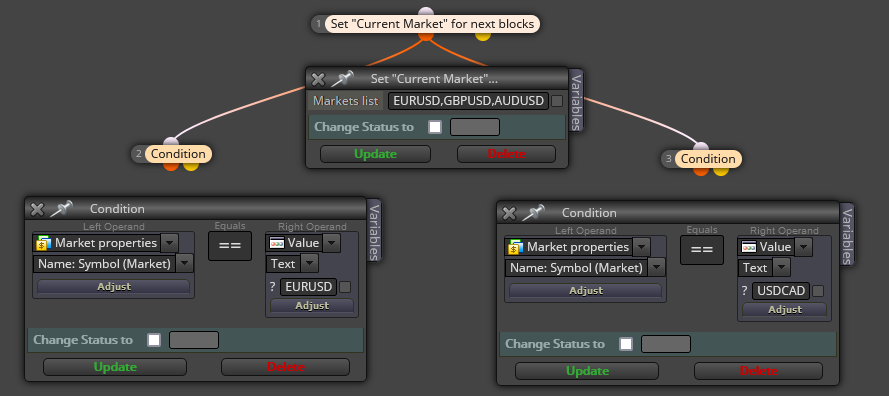Click status field in EURUSD Condition panel
Image resolution: width=889 pixels, height=396 pixels.
click(193, 340)
